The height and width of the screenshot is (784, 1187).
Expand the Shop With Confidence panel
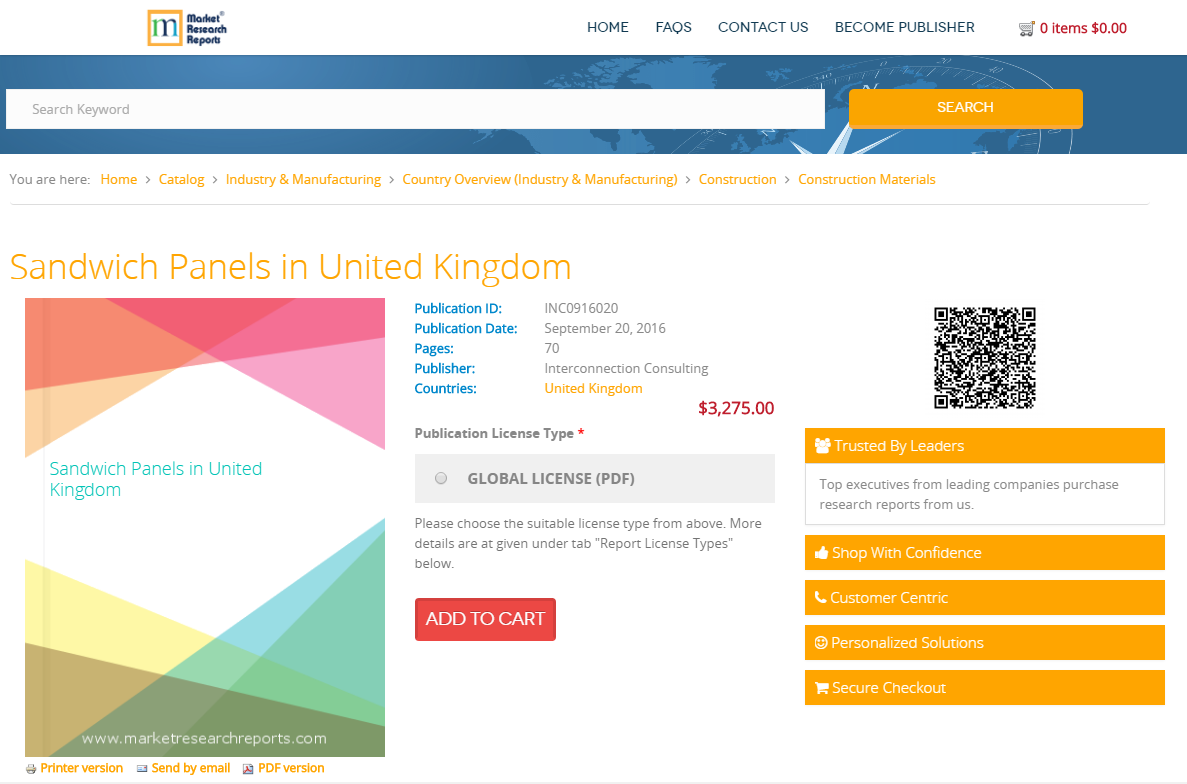point(984,552)
